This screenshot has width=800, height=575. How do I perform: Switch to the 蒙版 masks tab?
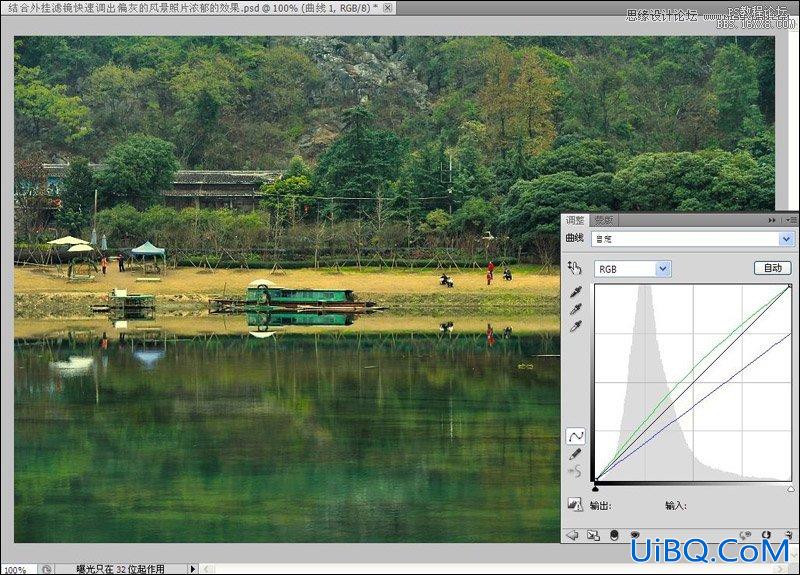[x=604, y=220]
